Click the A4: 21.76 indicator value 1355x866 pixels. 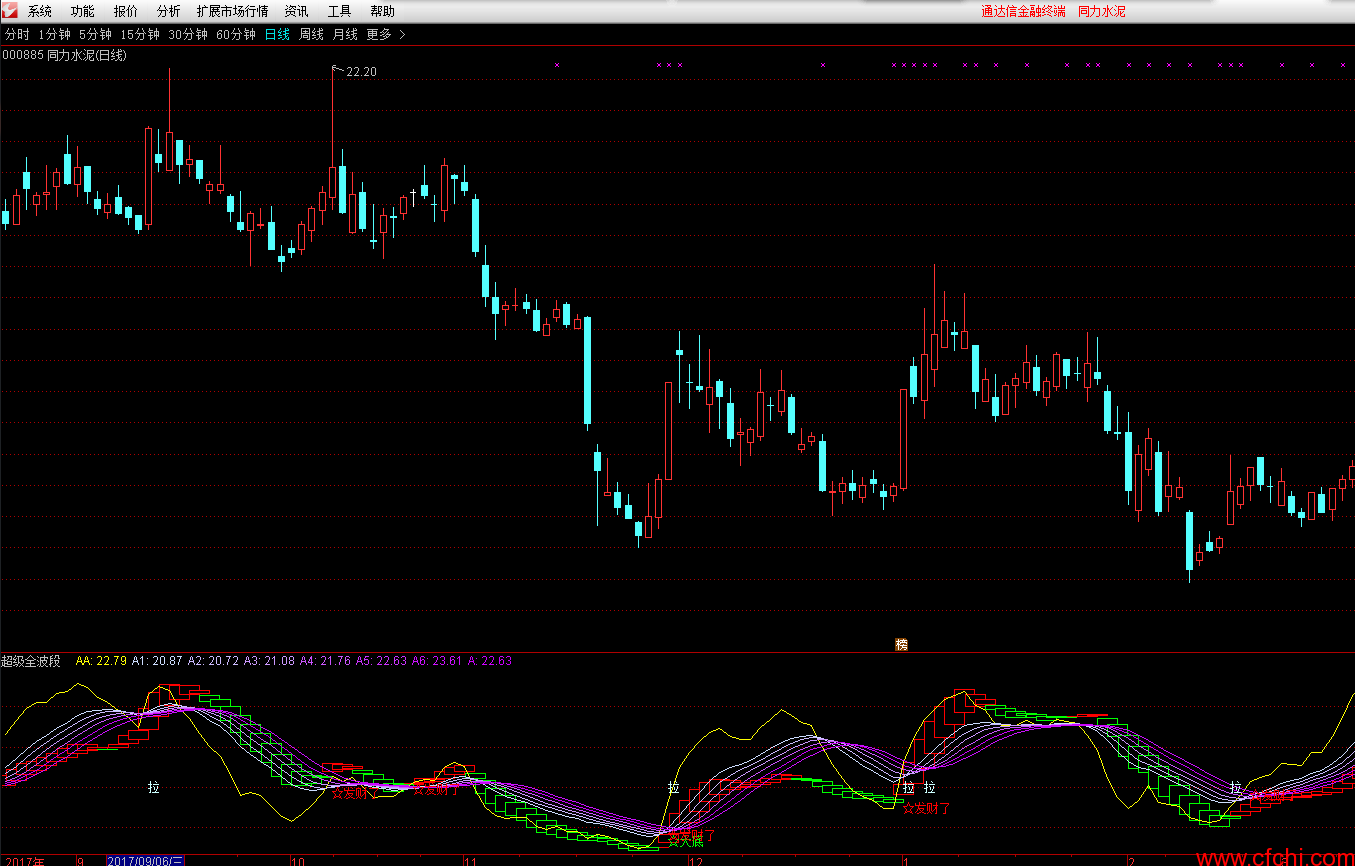click(x=325, y=661)
